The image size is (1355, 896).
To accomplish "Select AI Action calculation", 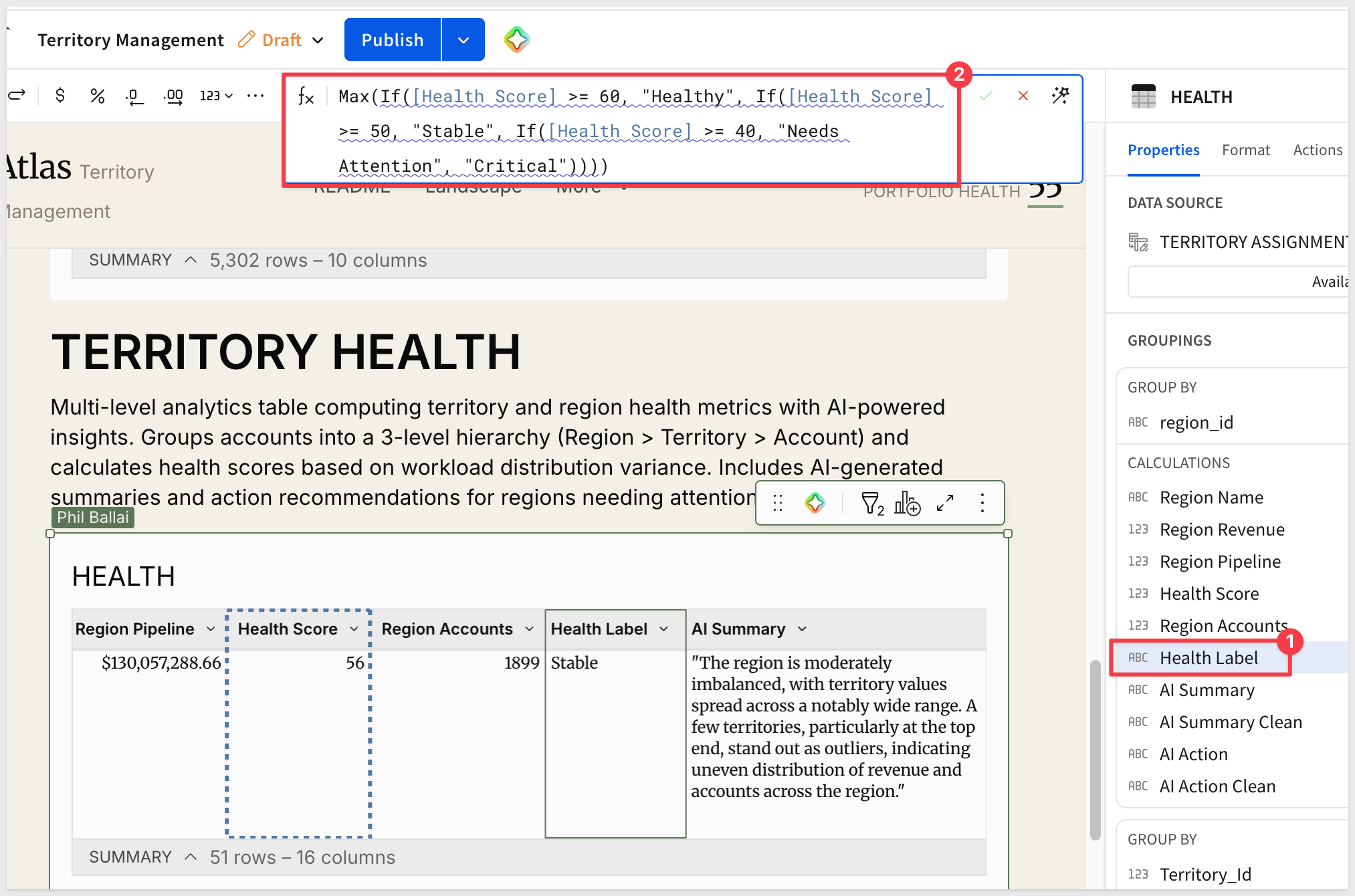I will tap(1193, 754).
